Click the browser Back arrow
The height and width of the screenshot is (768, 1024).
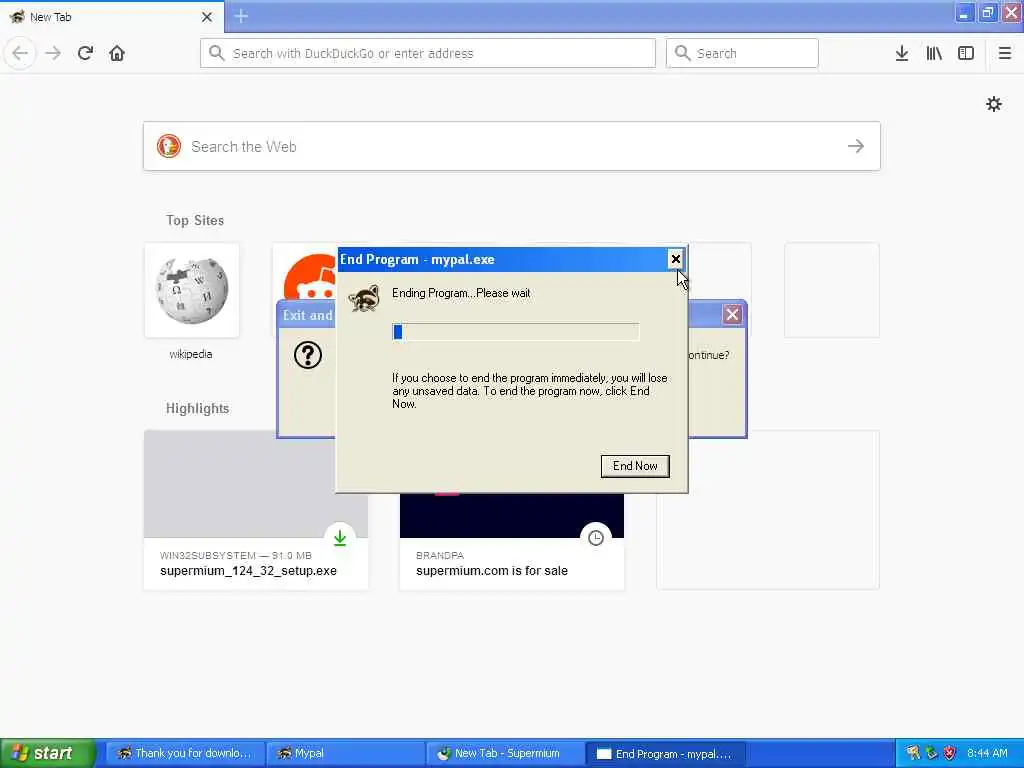coord(20,53)
